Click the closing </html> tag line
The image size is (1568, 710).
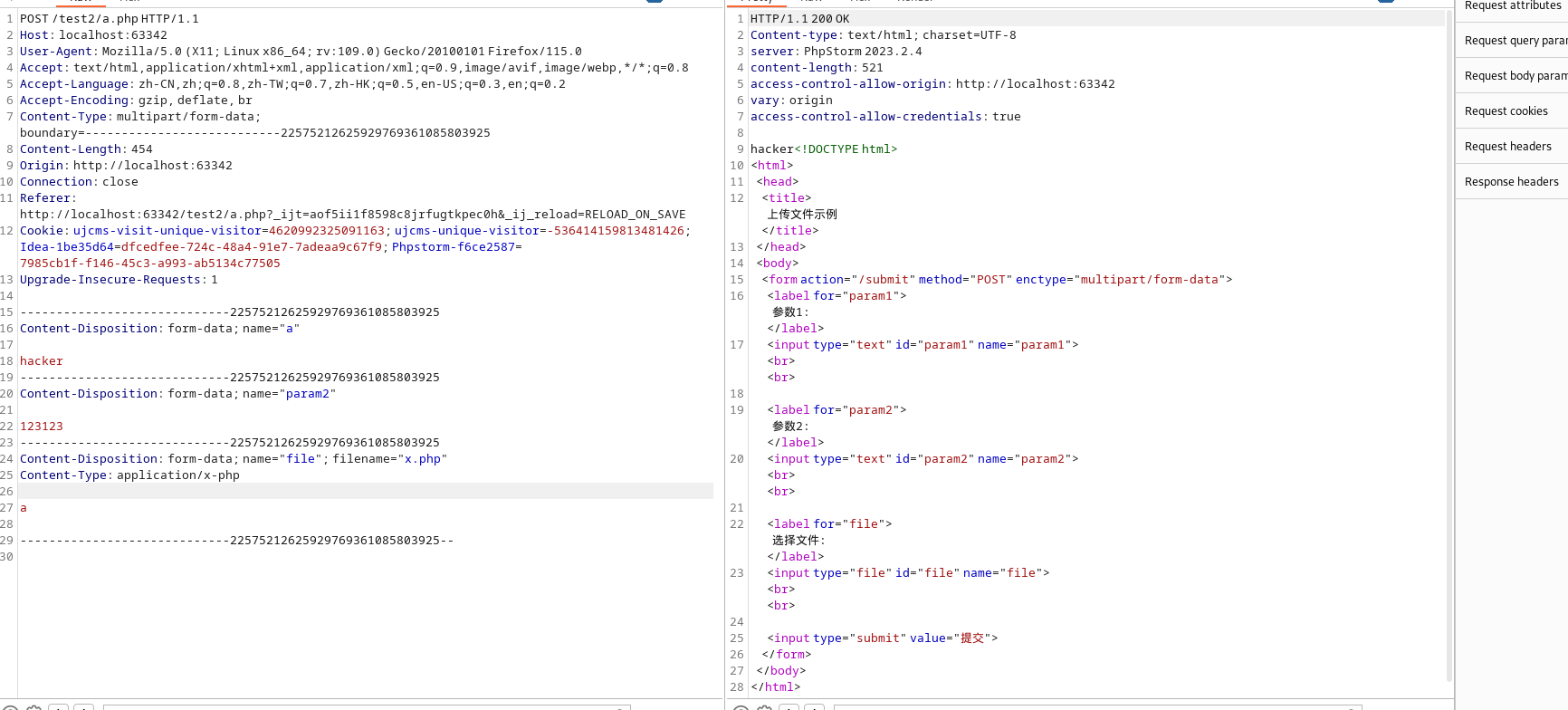click(x=776, y=687)
